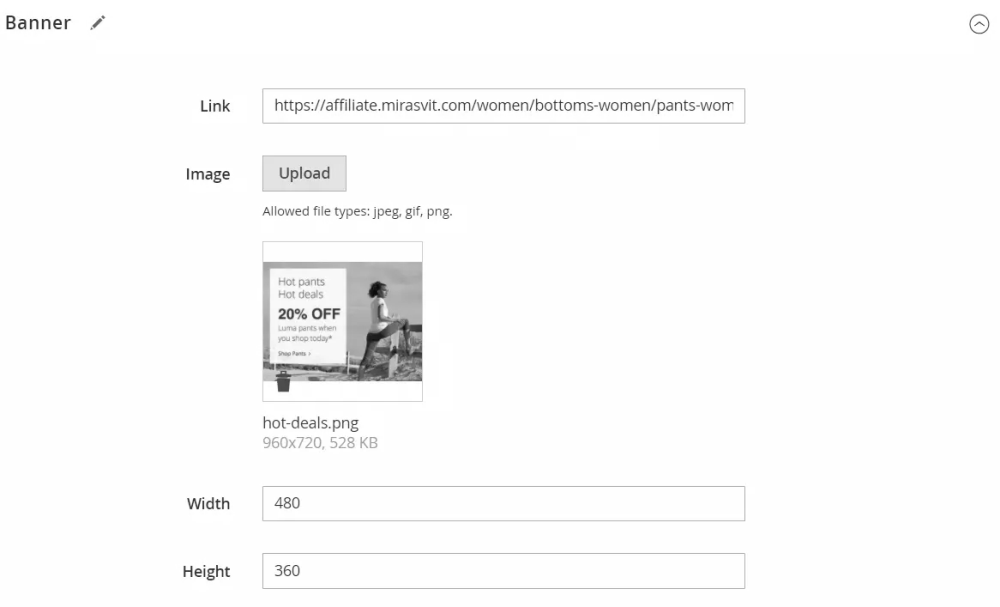The height and width of the screenshot is (607, 1000).
Task: Click the Link field label
Action: [x=215, y=106]
